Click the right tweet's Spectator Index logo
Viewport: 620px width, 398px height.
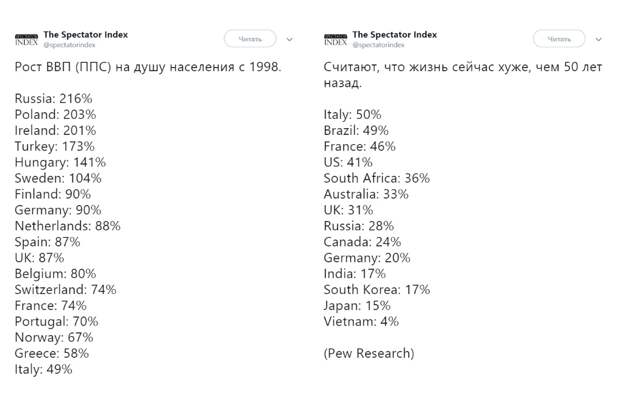tap(335, 40)
